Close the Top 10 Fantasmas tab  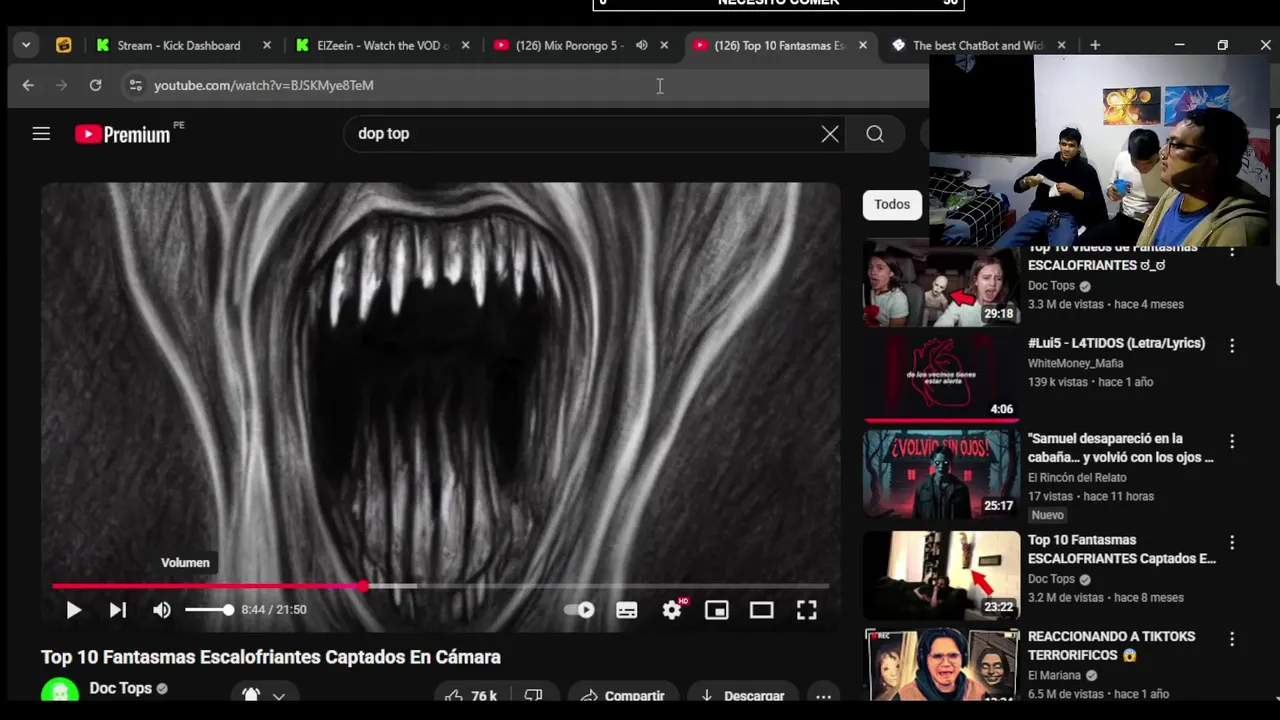click(x=863, y=45)
